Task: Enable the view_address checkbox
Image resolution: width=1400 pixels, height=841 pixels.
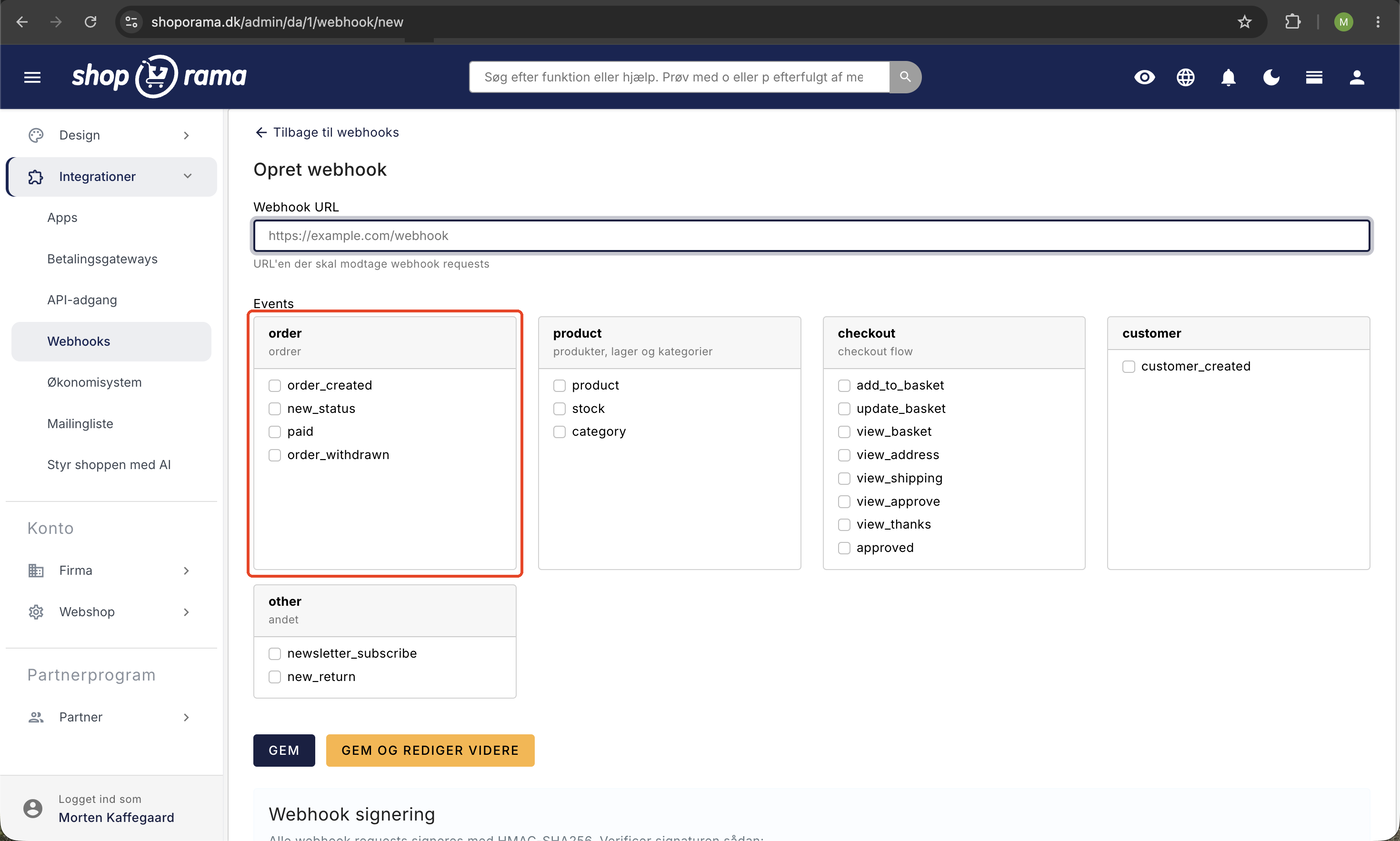Action: [844, 455]
